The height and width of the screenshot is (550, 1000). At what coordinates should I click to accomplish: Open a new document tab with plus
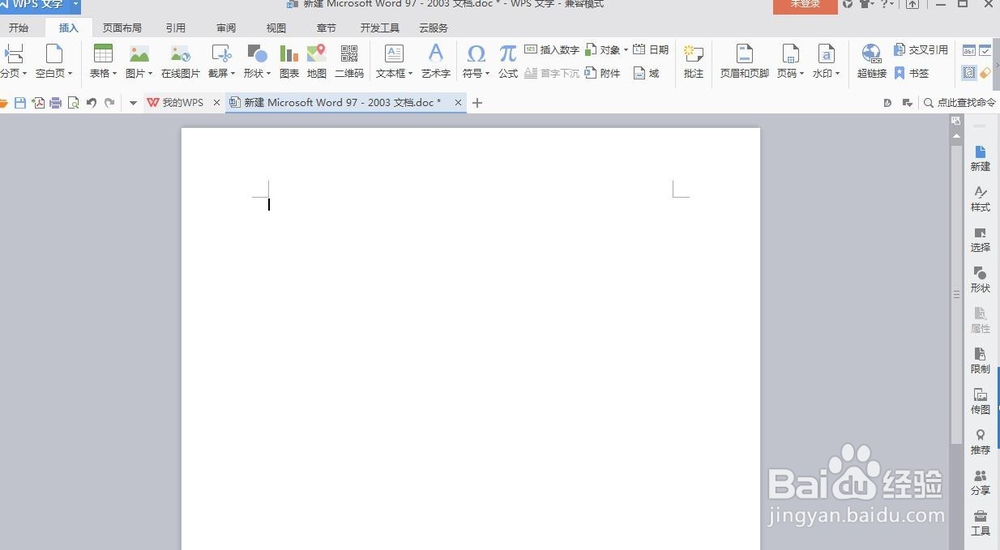477,103
